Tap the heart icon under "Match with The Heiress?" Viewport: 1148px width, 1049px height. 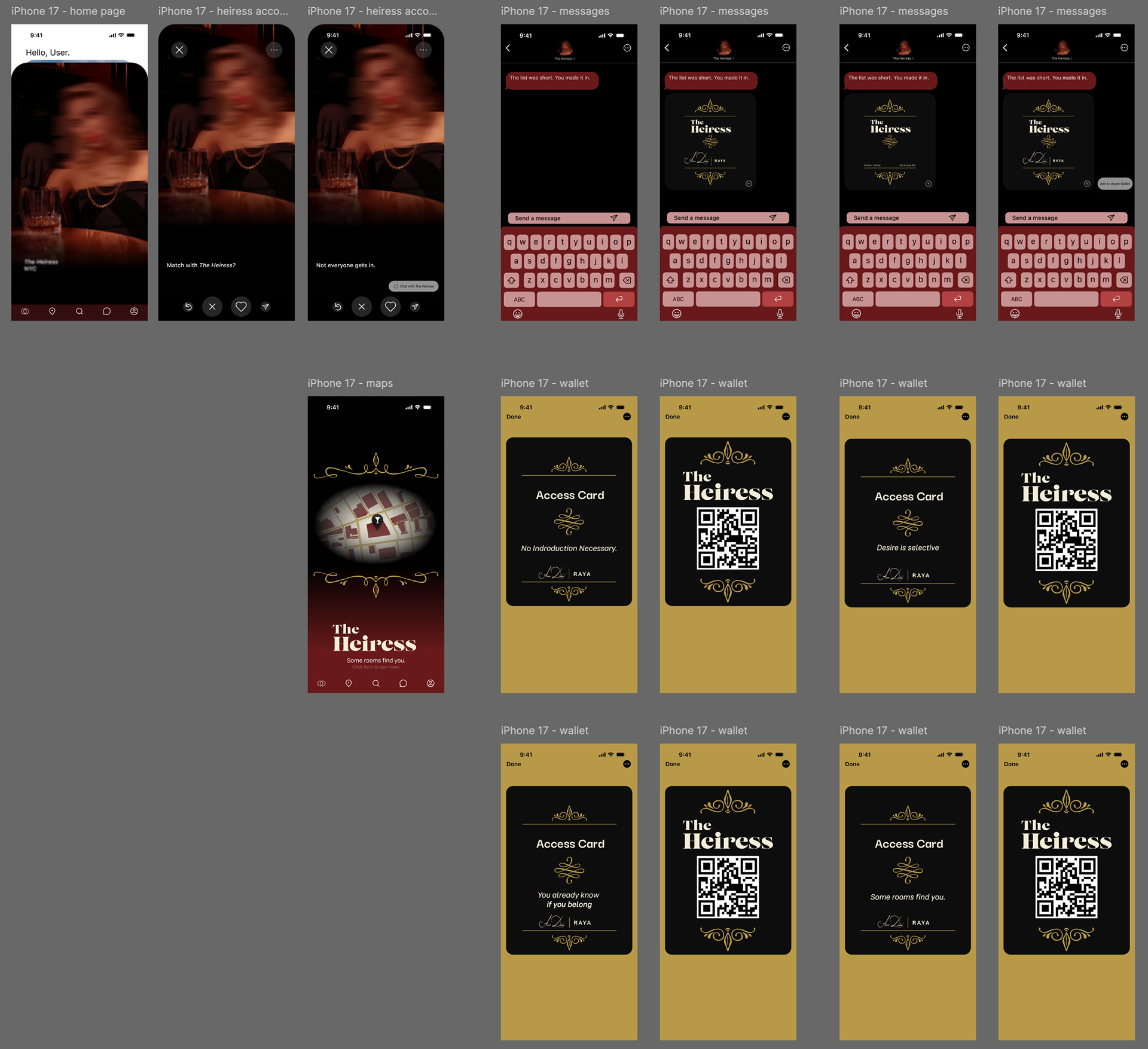coord(241,307)
